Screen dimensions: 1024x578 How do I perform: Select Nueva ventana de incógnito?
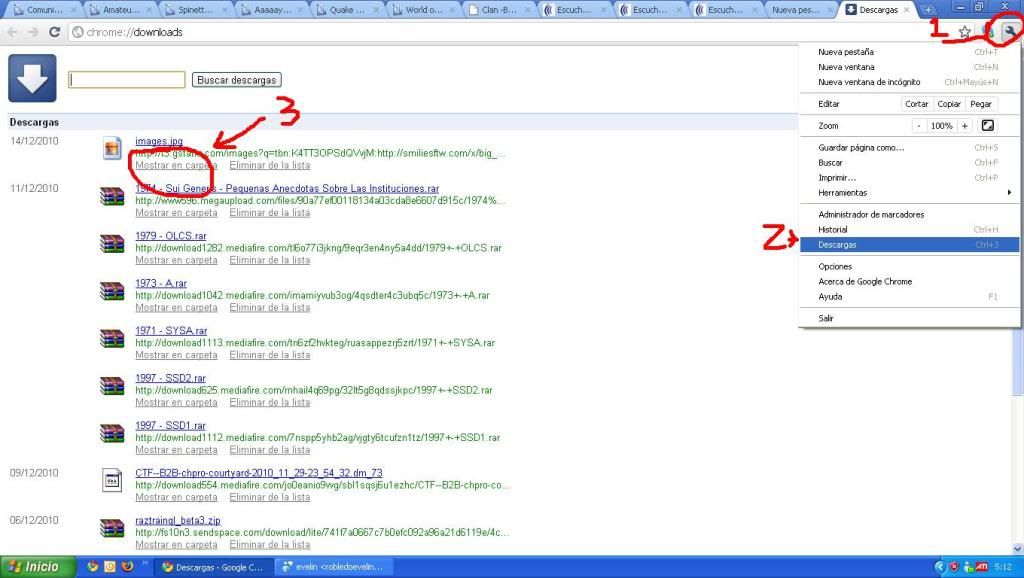click(x=908, y=82)
